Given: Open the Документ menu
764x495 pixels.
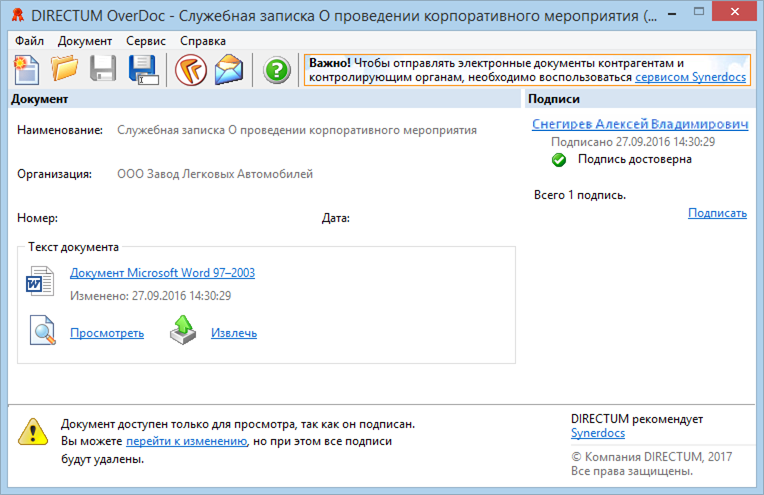Looking at the screenshot, I should 85,41.
